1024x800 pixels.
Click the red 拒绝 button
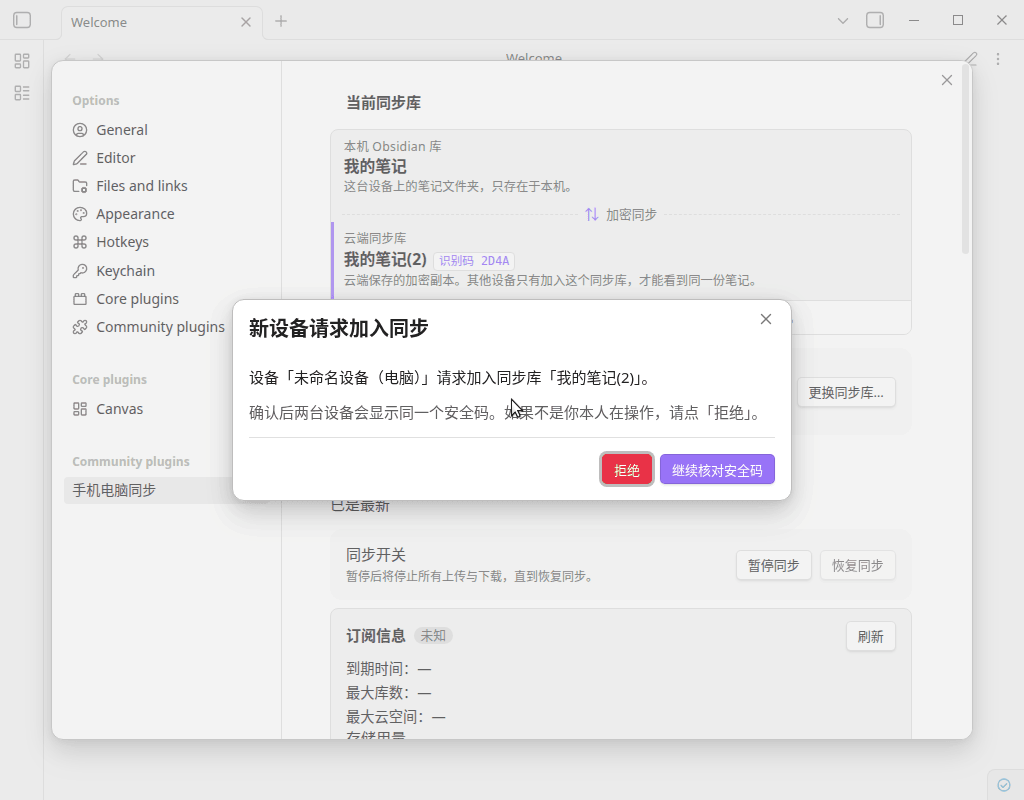pyautogui.click(x=626, y=470)
